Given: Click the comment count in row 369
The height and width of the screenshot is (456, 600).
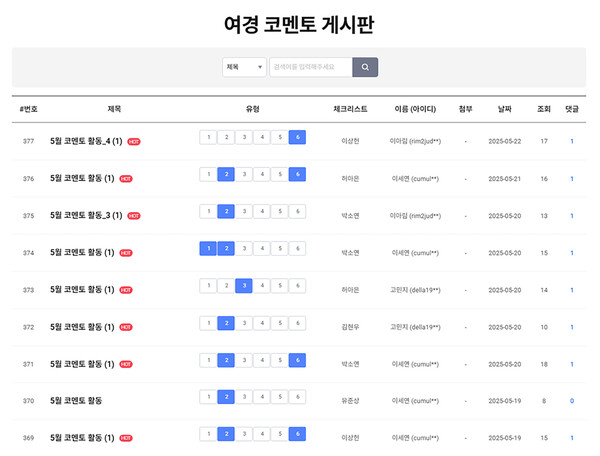Looking at the screenshot, I should [x=572, y=438].
